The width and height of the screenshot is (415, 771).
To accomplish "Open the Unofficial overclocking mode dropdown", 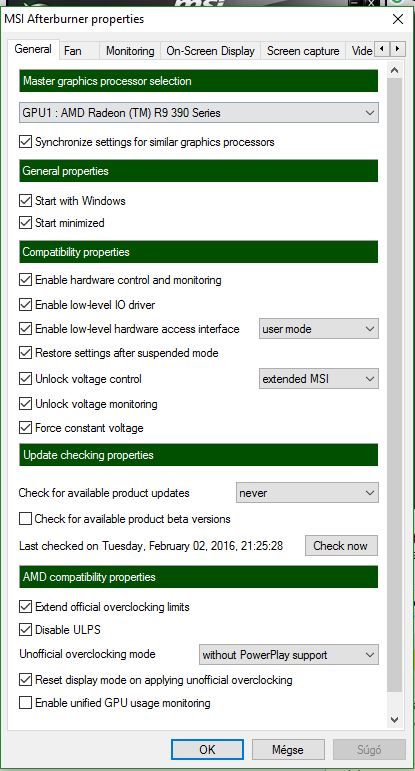I will point(289,655).
